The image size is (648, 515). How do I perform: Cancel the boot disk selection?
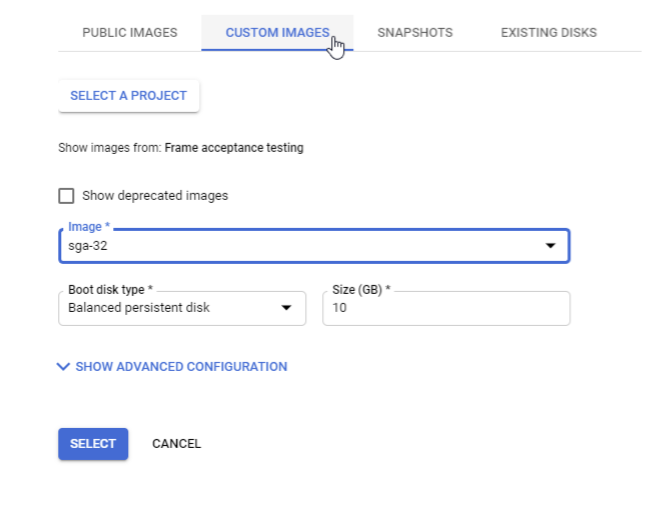(176, 444)
